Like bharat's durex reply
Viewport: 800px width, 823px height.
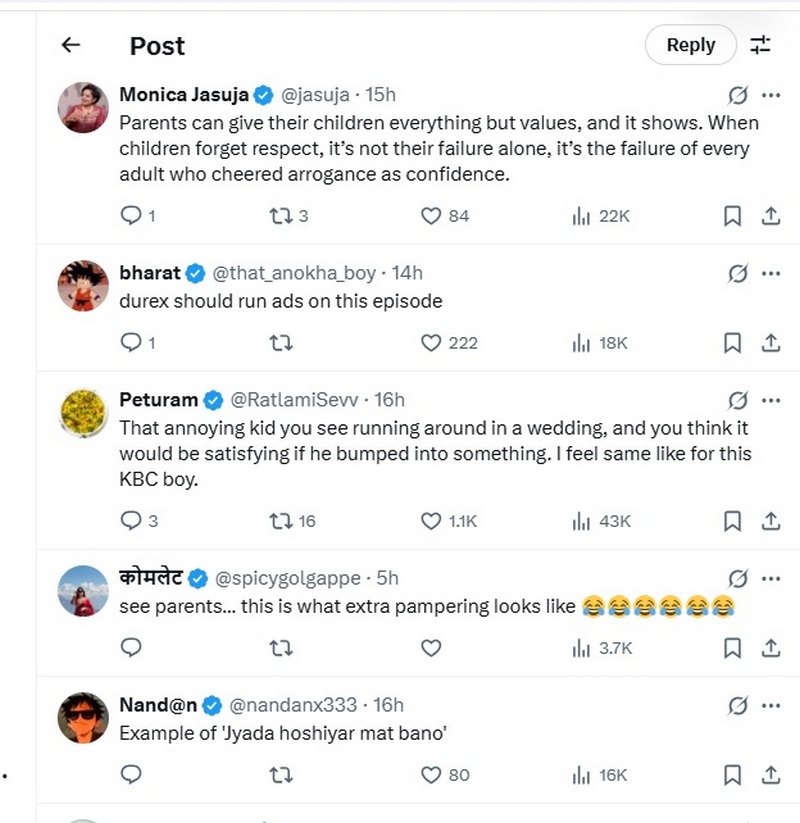click(431, 343)
